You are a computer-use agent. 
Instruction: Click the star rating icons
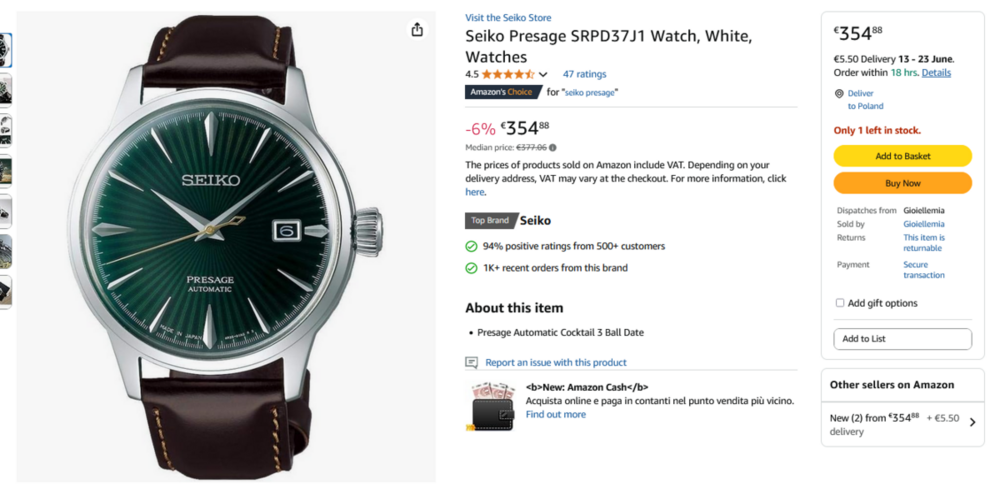(508, 74)
